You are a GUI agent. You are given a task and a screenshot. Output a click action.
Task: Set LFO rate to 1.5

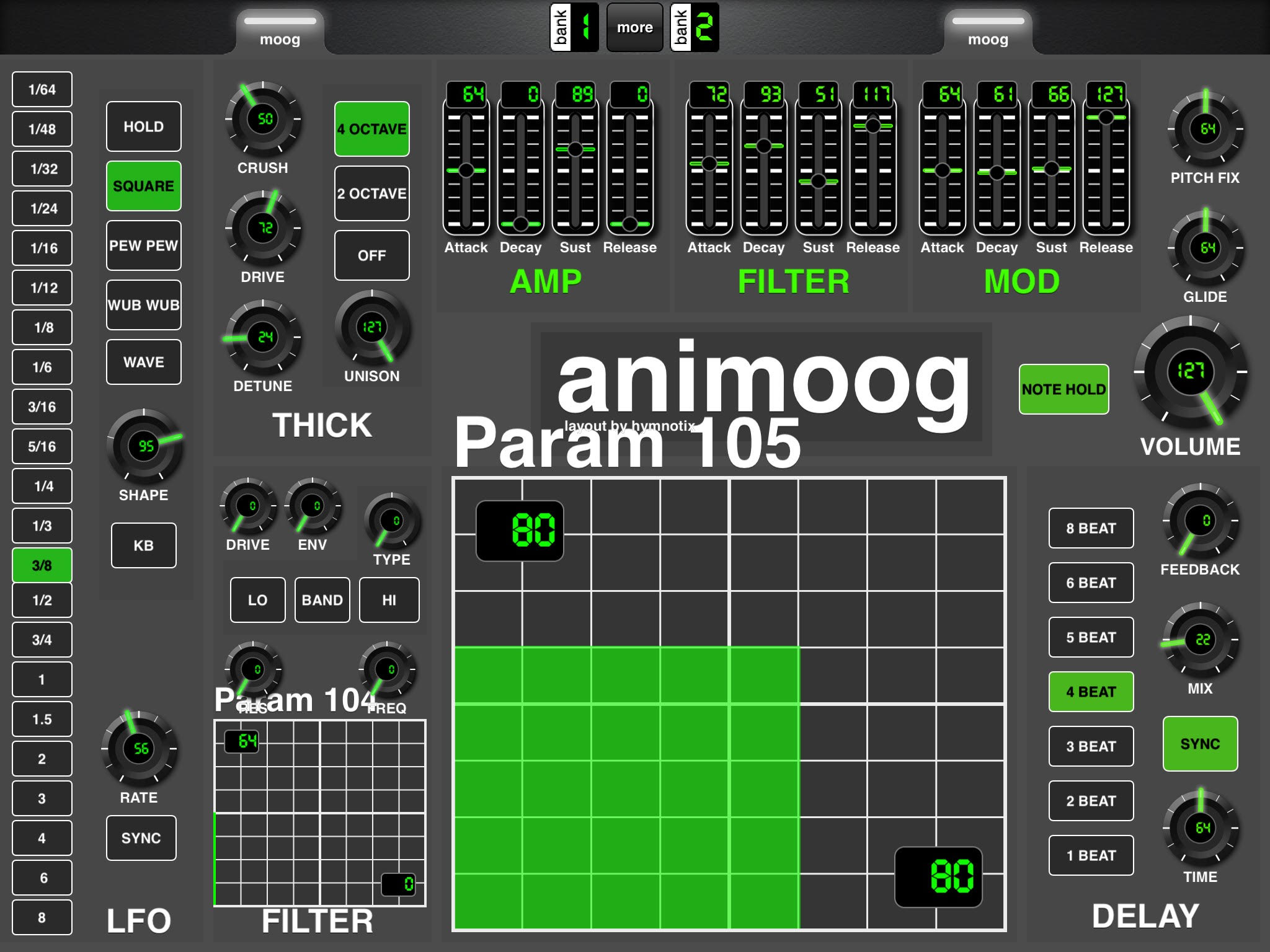pyautogui.click(x=42, y=719)
